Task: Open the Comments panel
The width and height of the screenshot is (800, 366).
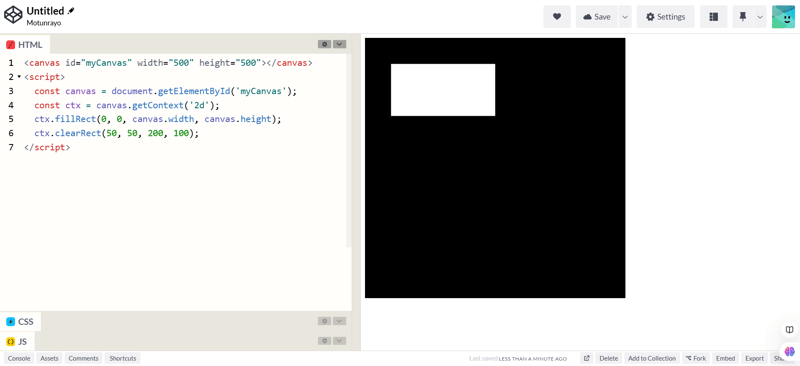Action: 83,358
